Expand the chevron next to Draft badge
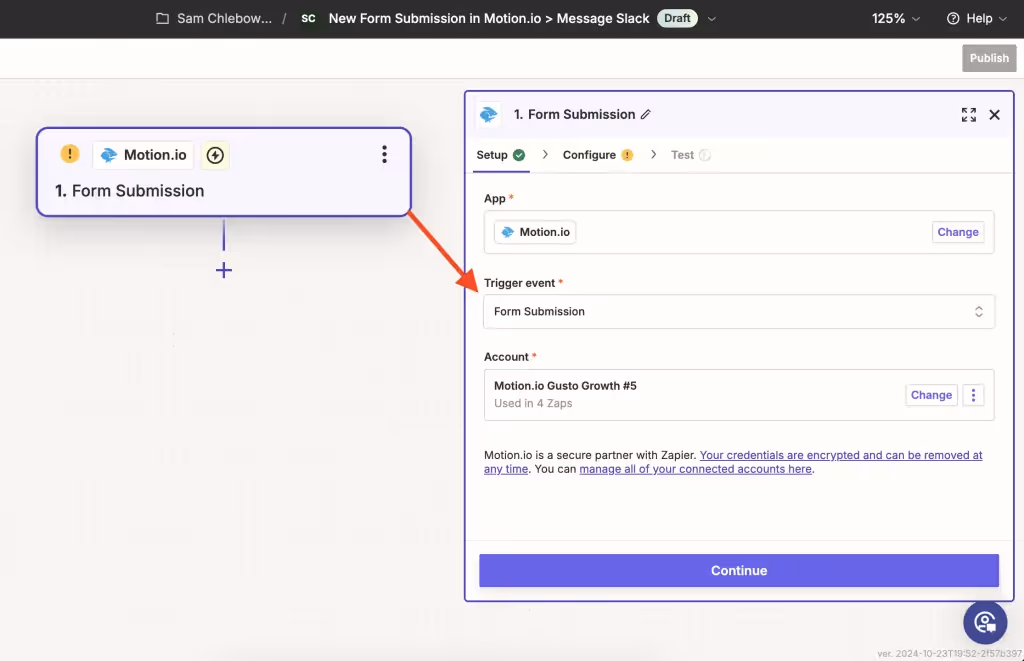This screenshot has height=661, width=1024. point(712,19)
